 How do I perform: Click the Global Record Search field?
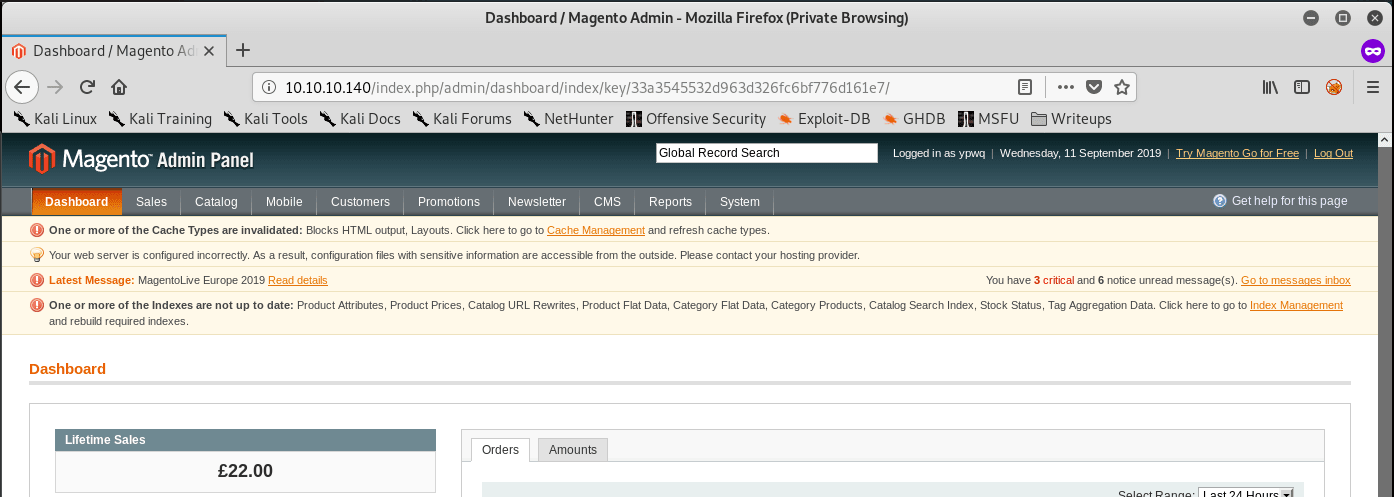point(766,153)
